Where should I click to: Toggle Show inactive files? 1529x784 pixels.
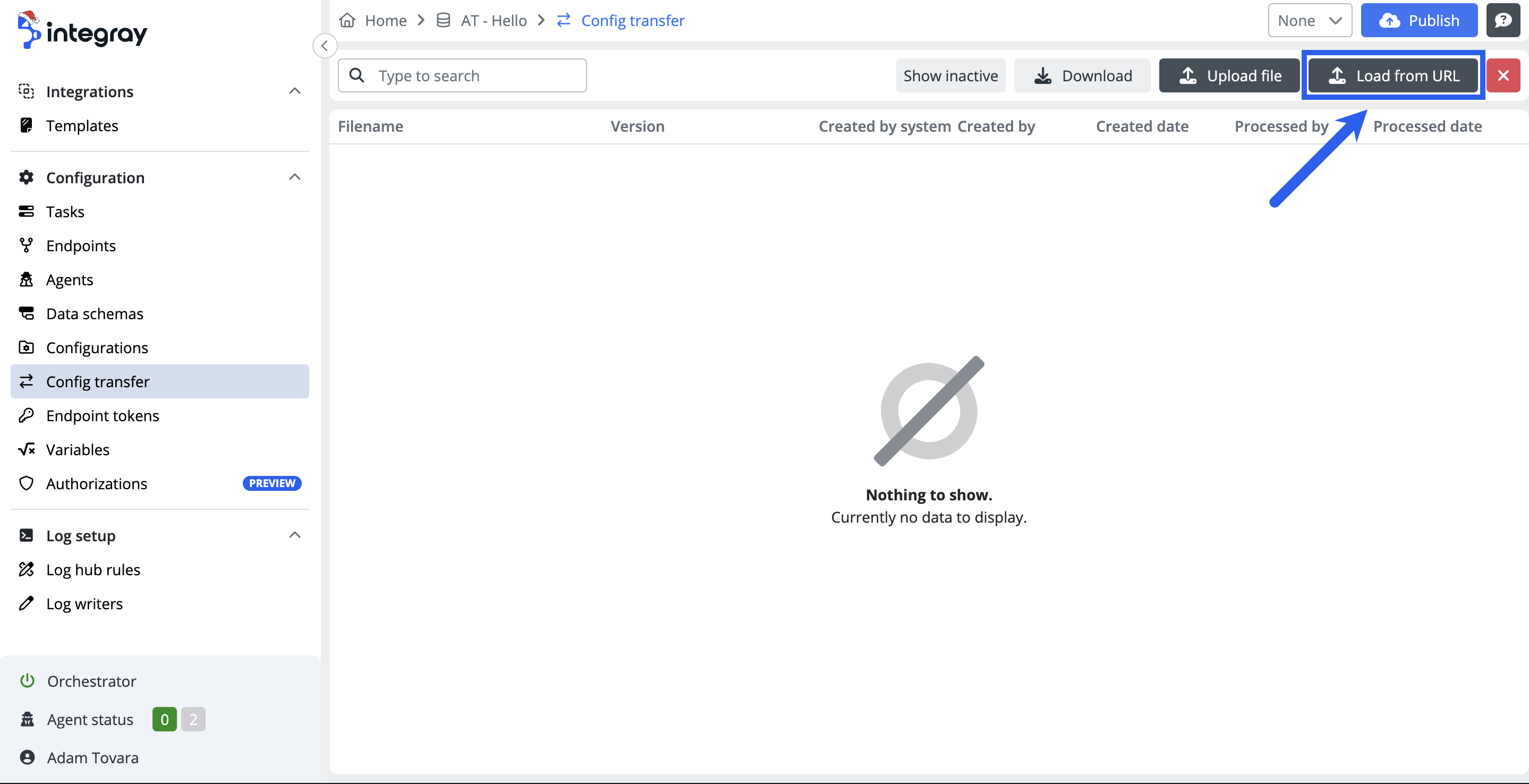950,75
